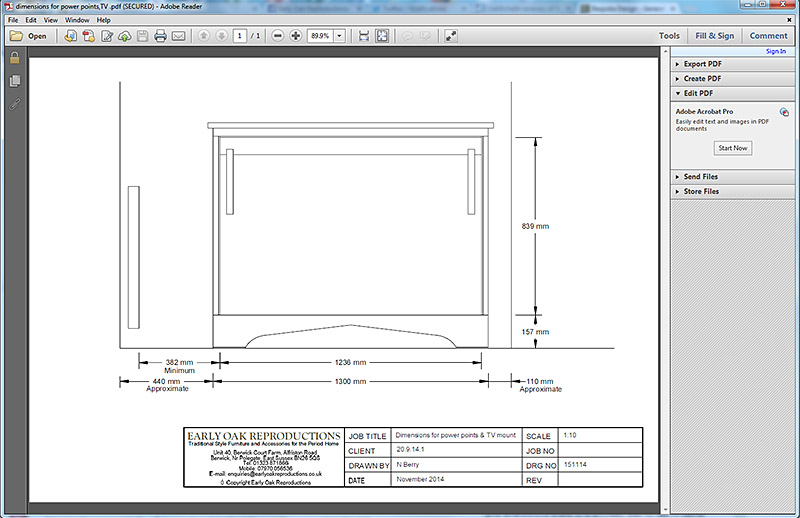Open the View menu
Image resolution: width=800 pixels, height=518 pixels.
(49, 20)
